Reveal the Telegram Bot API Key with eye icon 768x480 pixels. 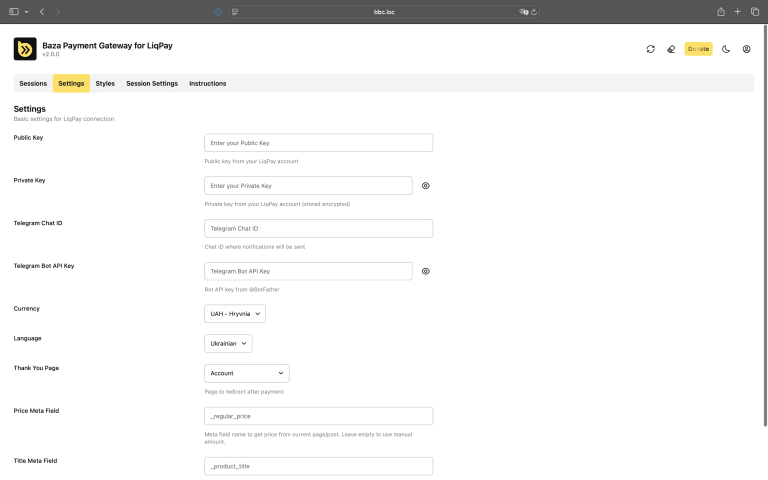point(426,271)
